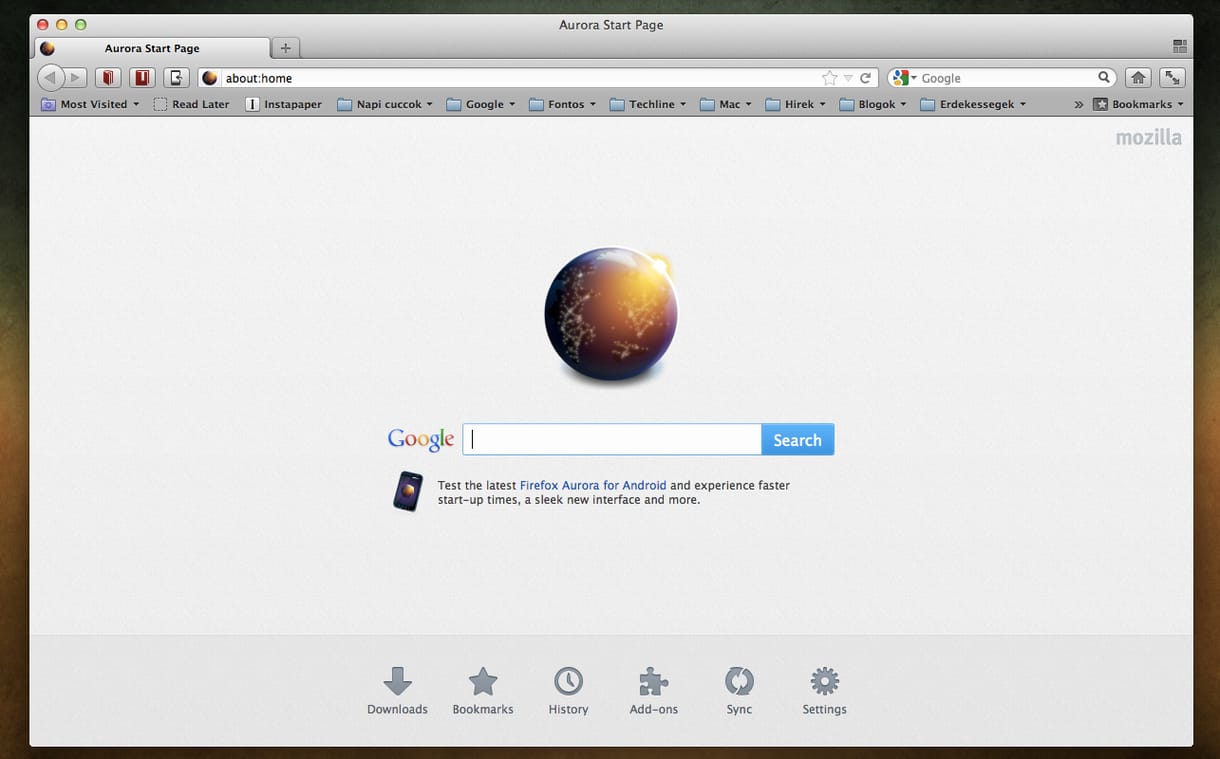Click the mozilla wordmark link
Screen dimensions: 1220x759
1149,137
